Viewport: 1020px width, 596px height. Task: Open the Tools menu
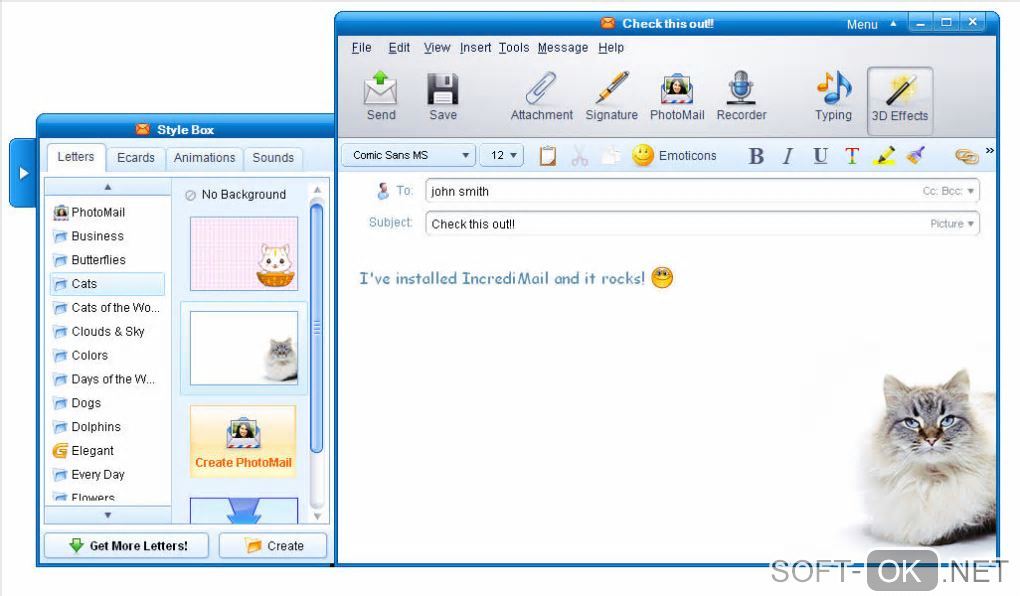(514, 47)
